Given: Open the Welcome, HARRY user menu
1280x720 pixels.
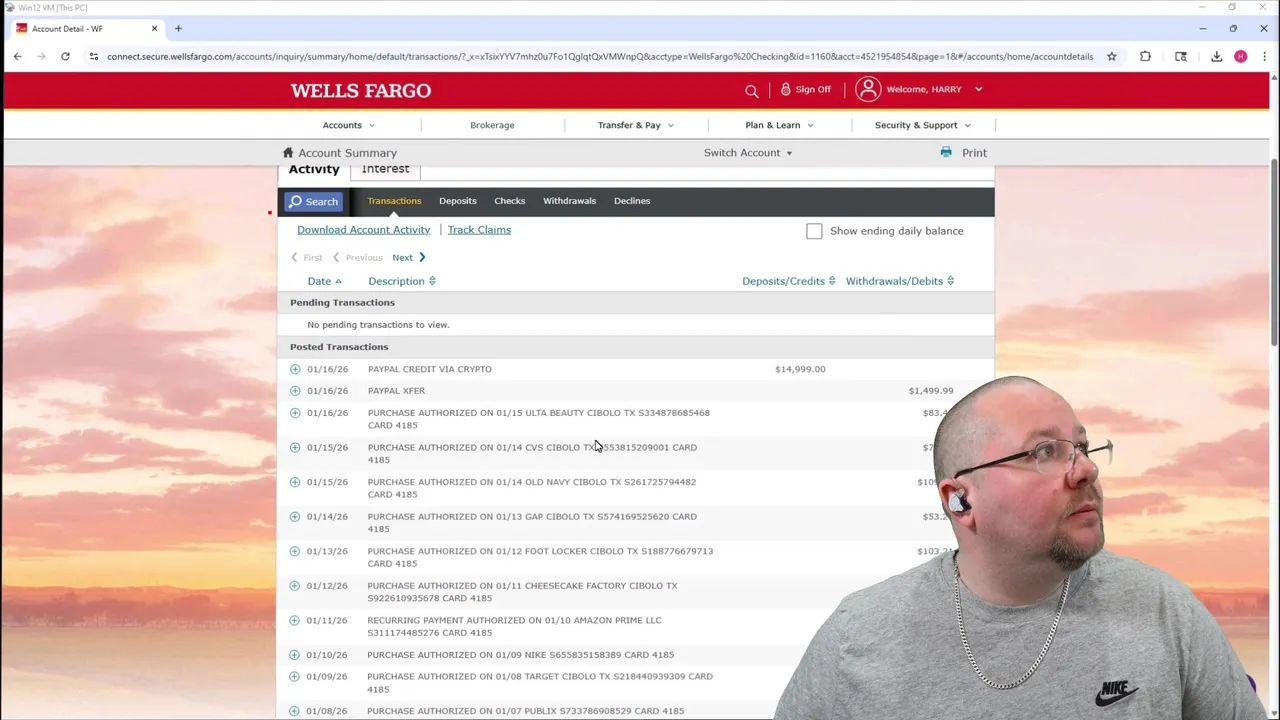Looking at the screenshot, I should 934,89.
